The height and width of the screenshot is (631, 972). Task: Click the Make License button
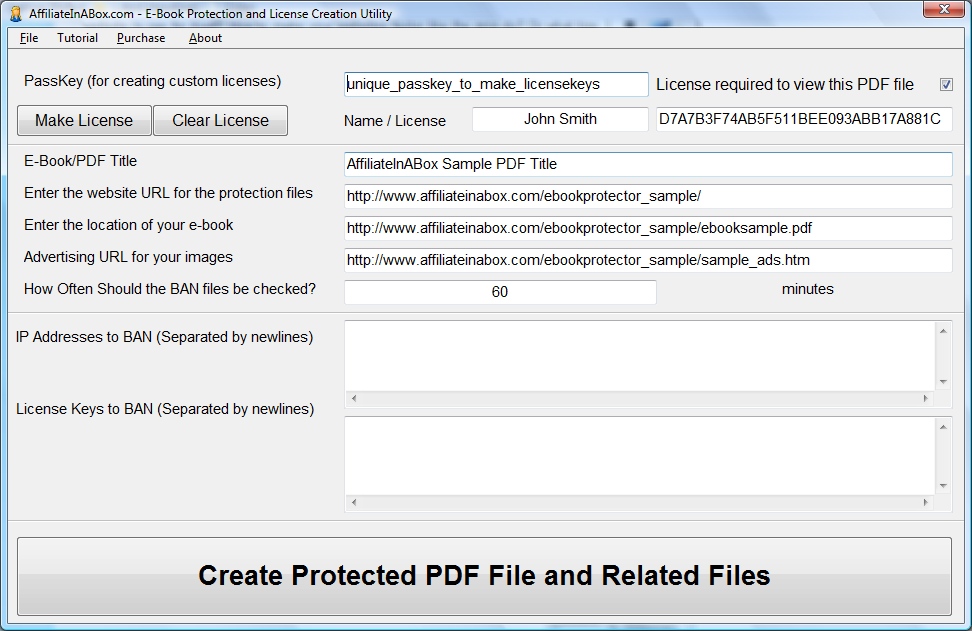coord(84,120)
